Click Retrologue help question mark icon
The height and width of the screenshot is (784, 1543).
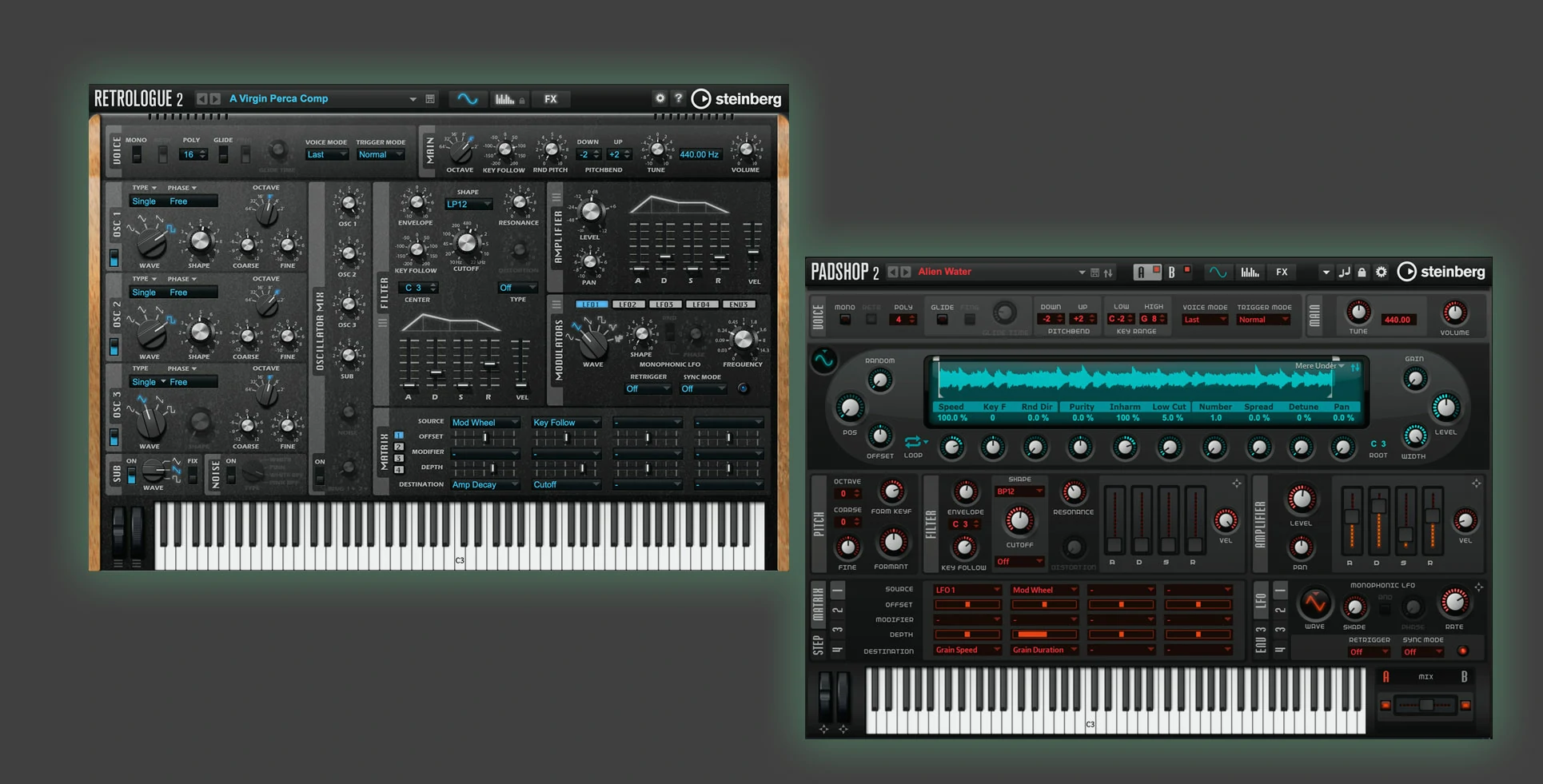pos(678,98)
